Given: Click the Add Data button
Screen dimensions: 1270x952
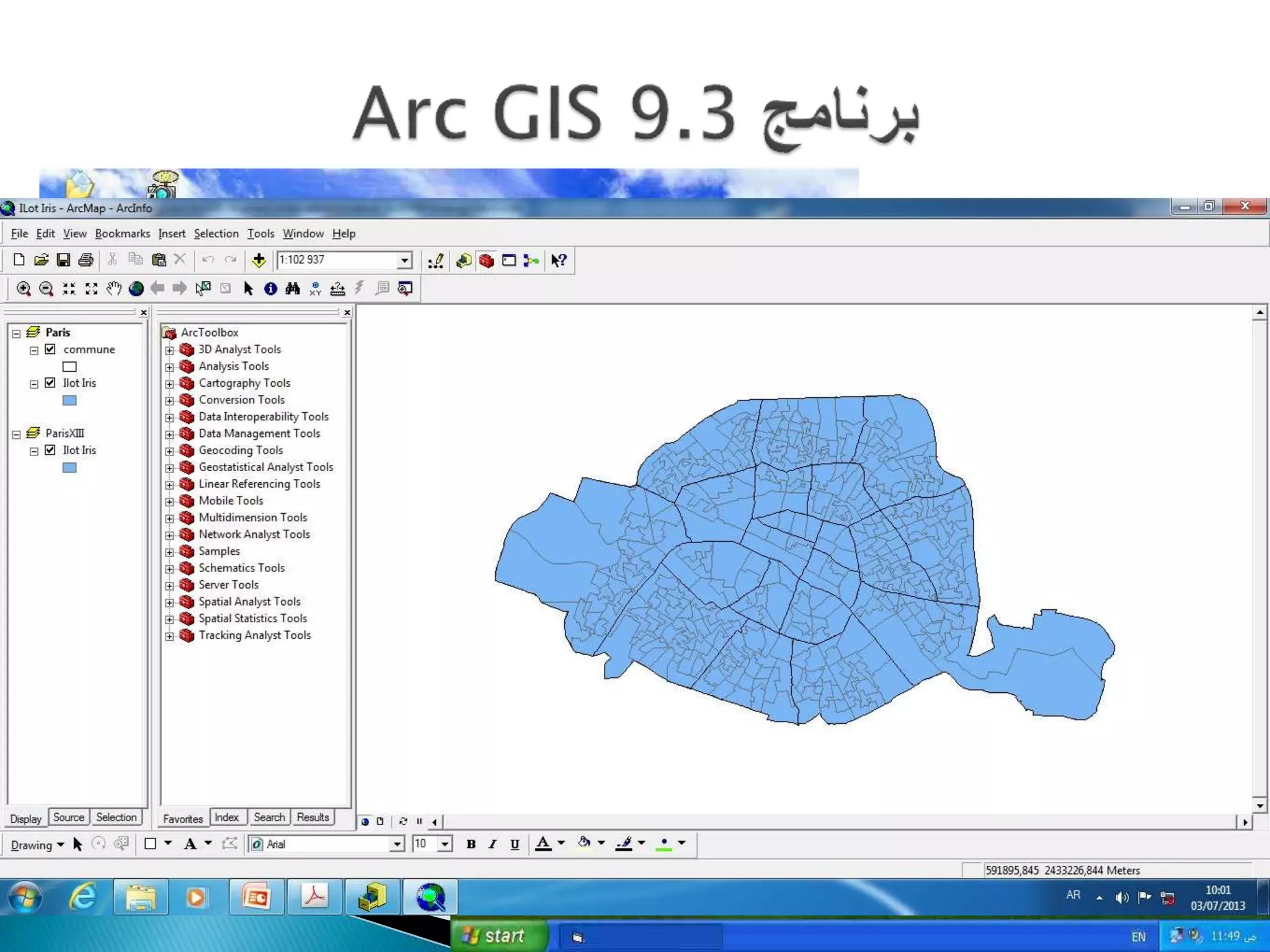Looking at the screenshot, I should [259, 260].
